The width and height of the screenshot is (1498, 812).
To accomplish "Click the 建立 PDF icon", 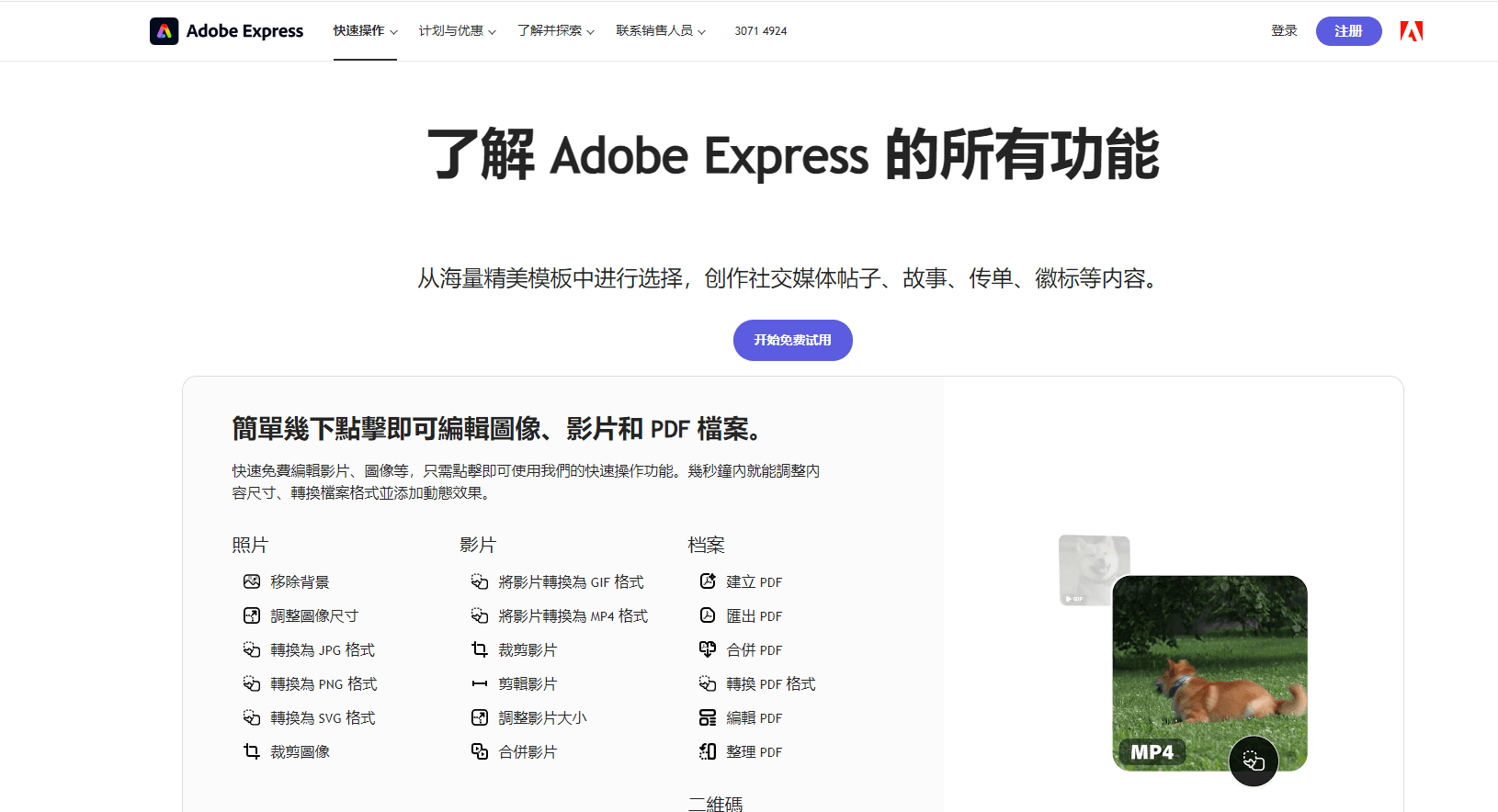I will [708, 581].
